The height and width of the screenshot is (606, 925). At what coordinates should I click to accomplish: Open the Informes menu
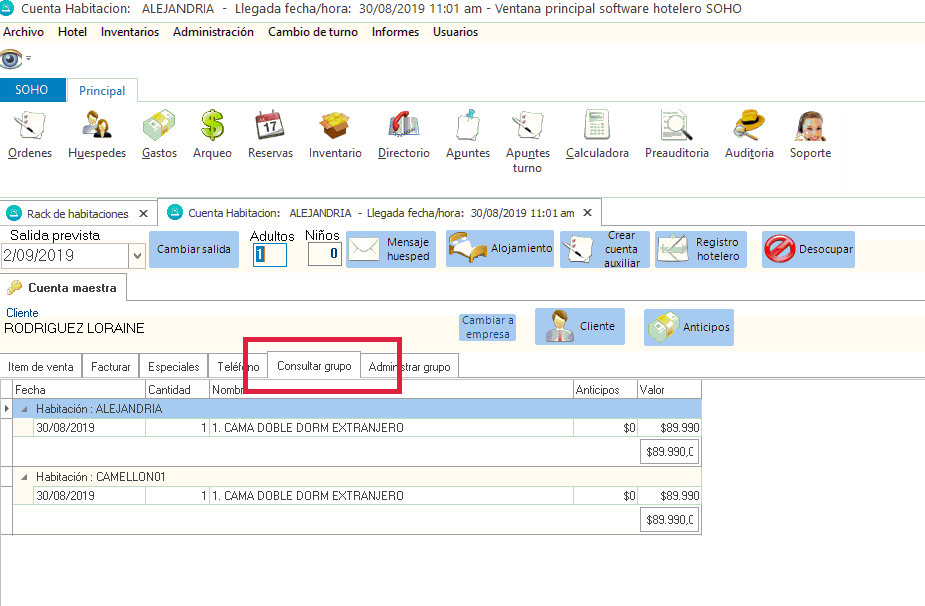pos(395,32)
